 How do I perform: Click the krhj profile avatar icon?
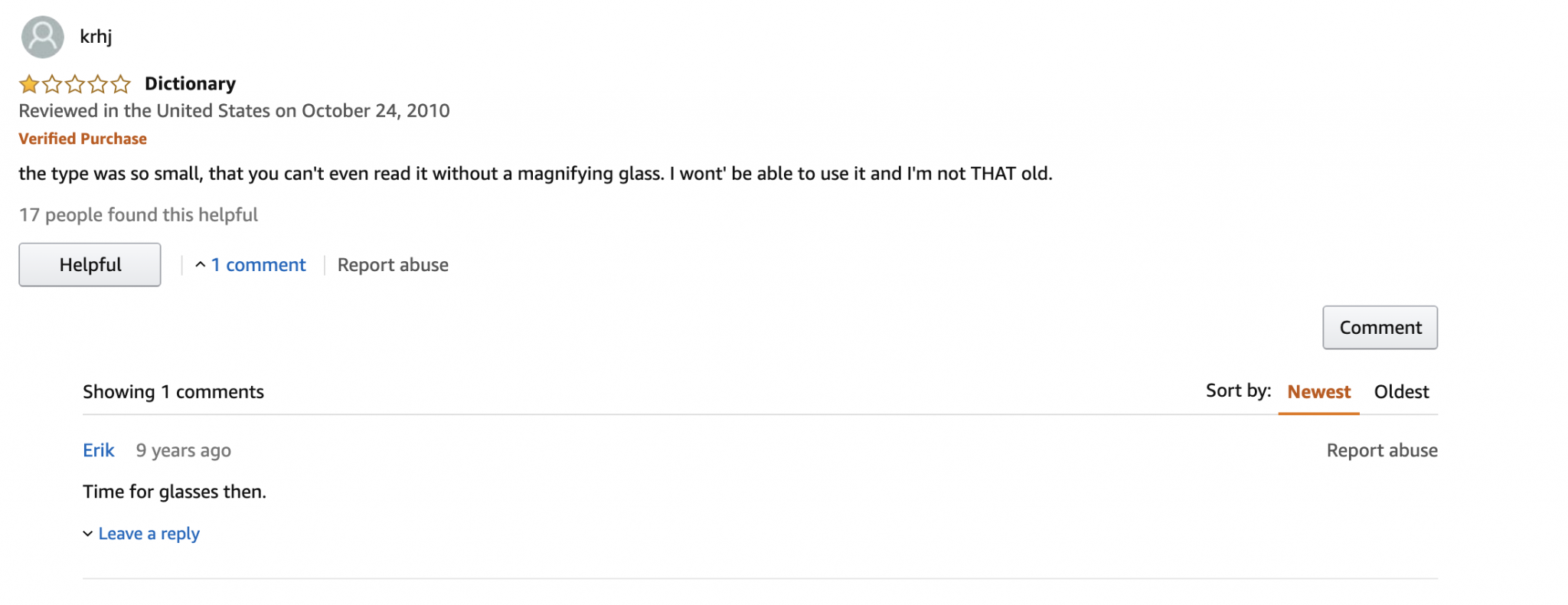42,37
